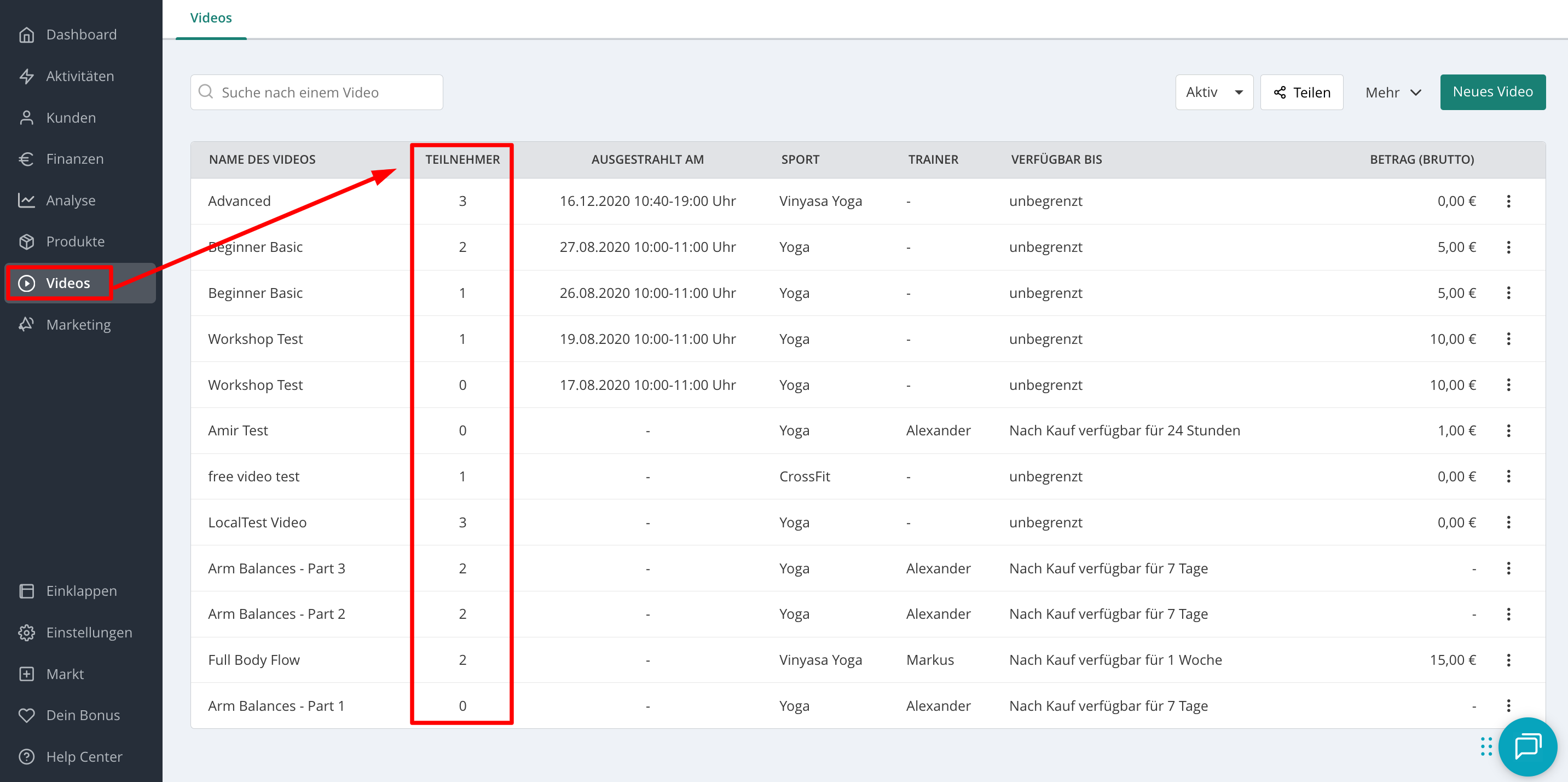1568x782 pixels.
Task: Click the CrossFit sport cell
Action: tap(804, 476)
